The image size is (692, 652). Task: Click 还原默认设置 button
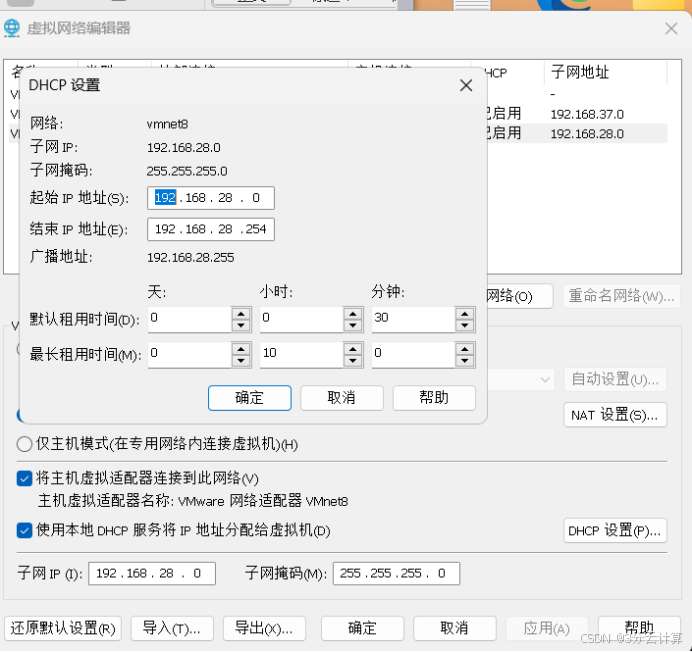(63, 628)
